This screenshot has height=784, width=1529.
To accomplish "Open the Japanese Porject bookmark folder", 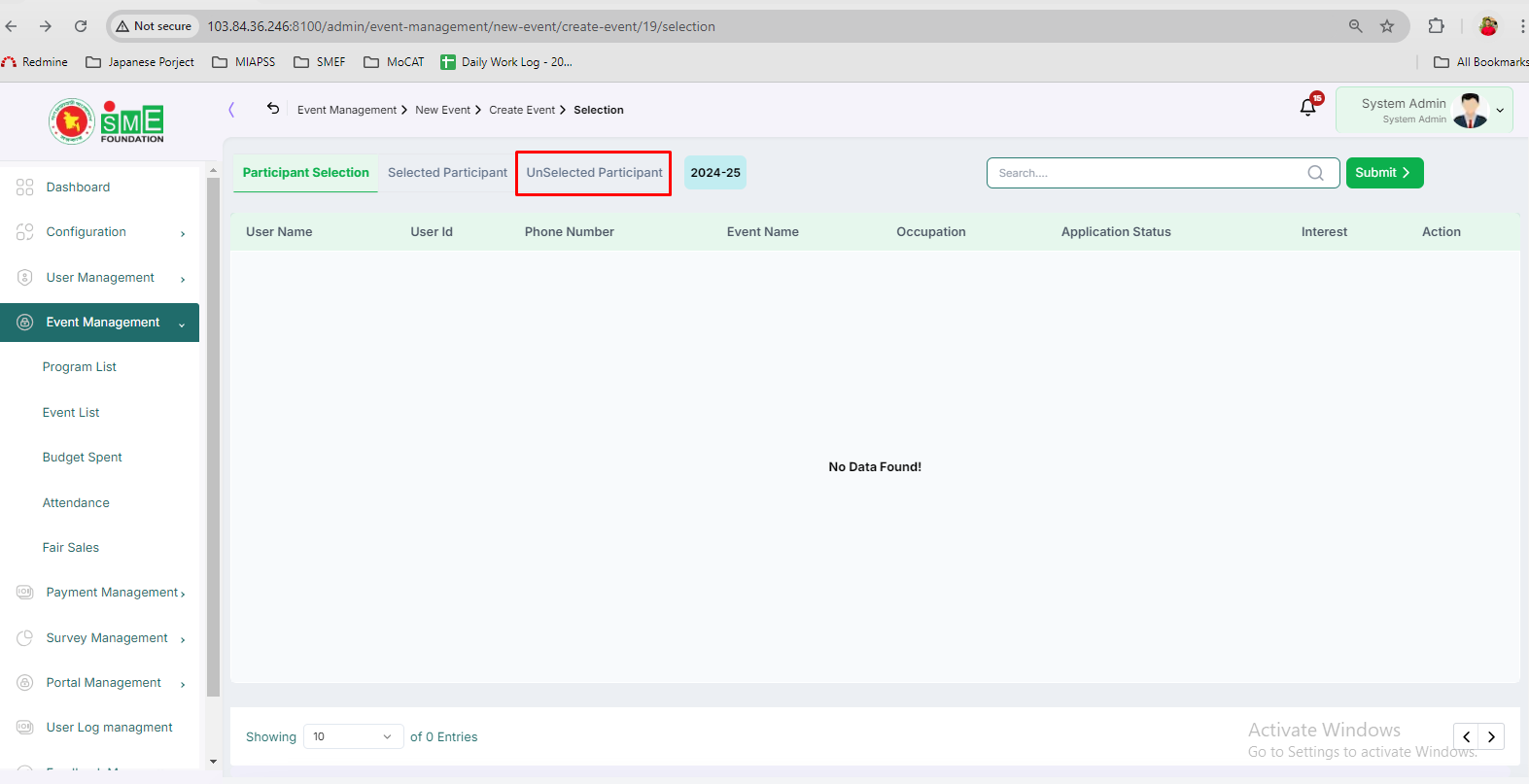I will click(140, 62).
